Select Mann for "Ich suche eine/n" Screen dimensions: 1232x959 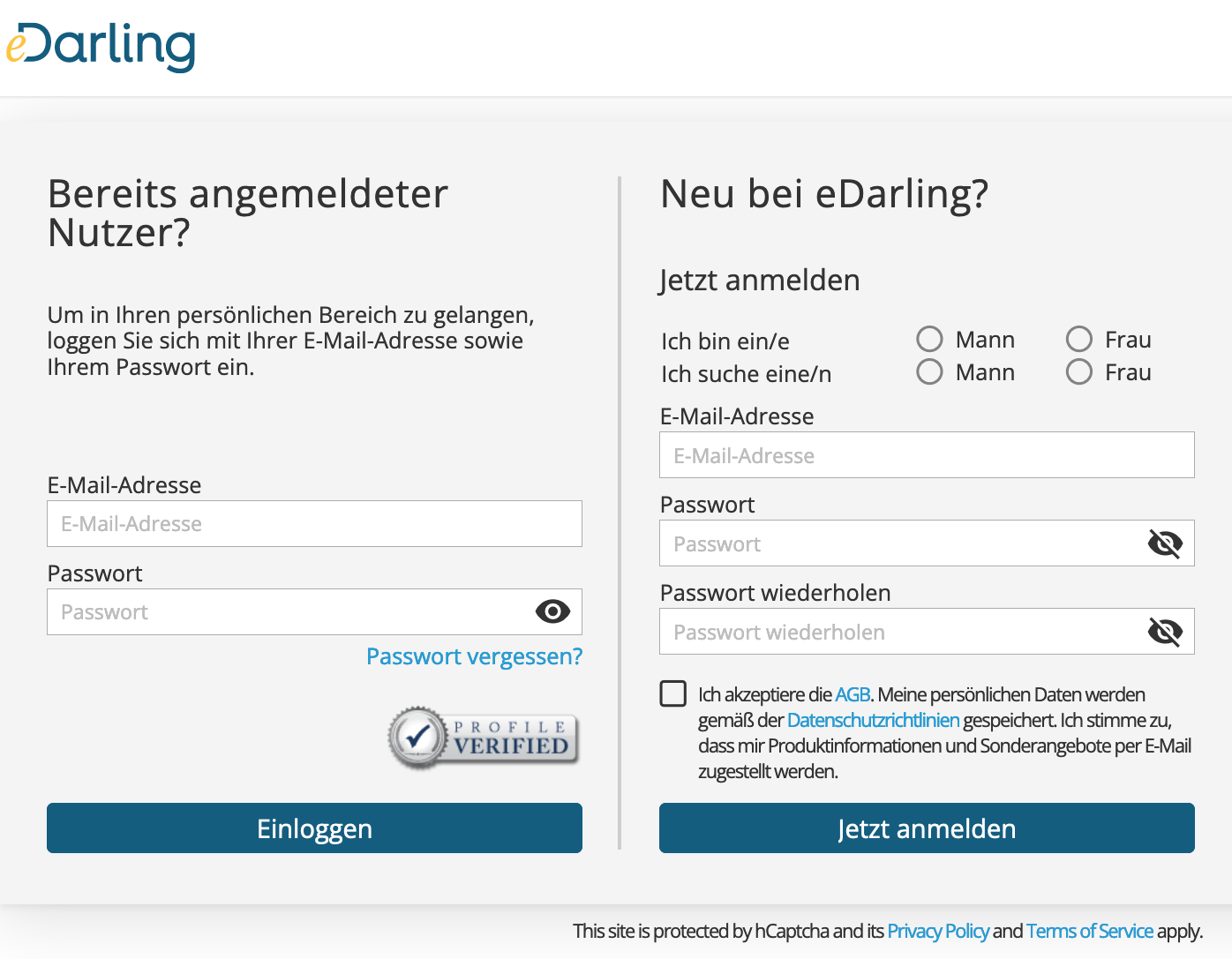(929, 372)
